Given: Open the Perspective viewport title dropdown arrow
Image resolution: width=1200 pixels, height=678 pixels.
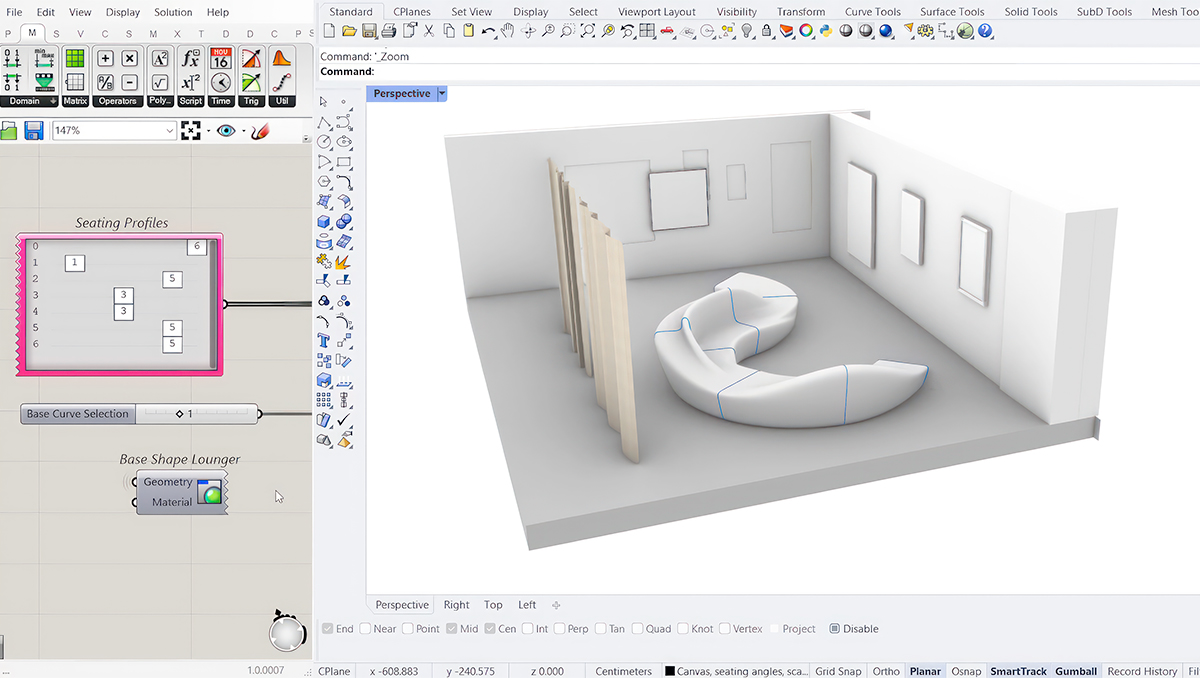Looking at the screenshot, I should [x=442, y=94].
